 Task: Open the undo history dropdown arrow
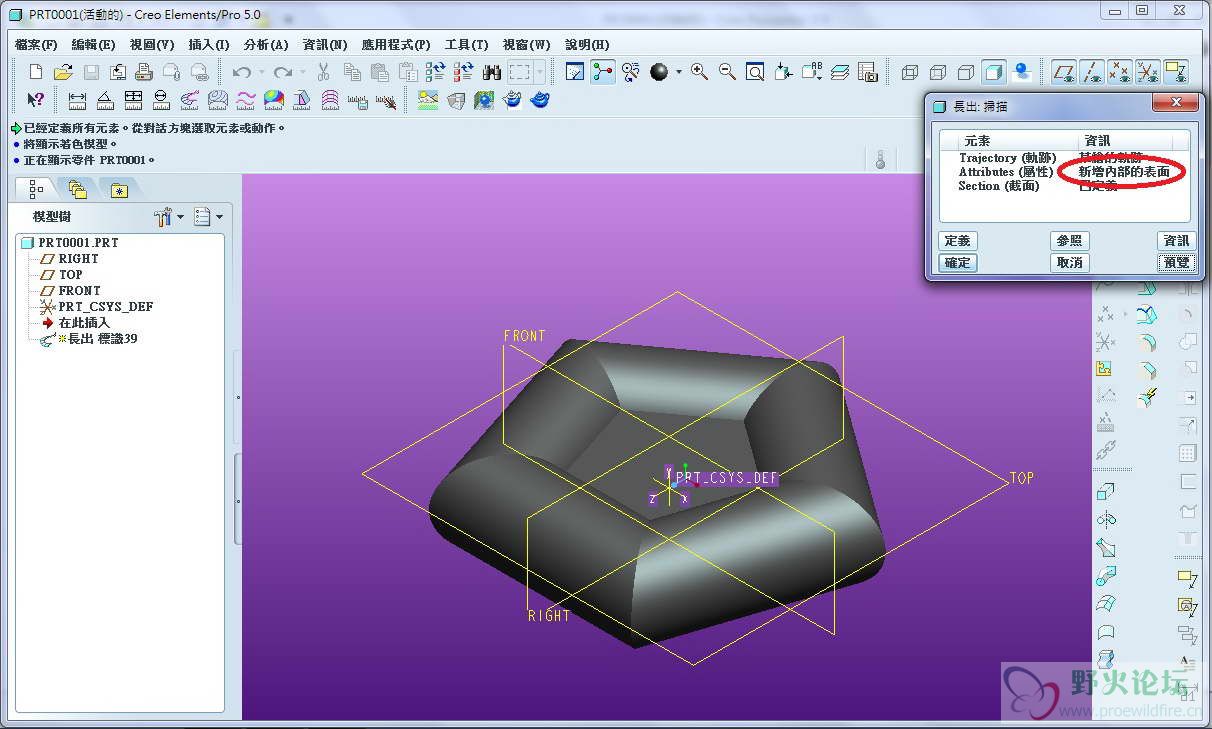pos(262,72)
